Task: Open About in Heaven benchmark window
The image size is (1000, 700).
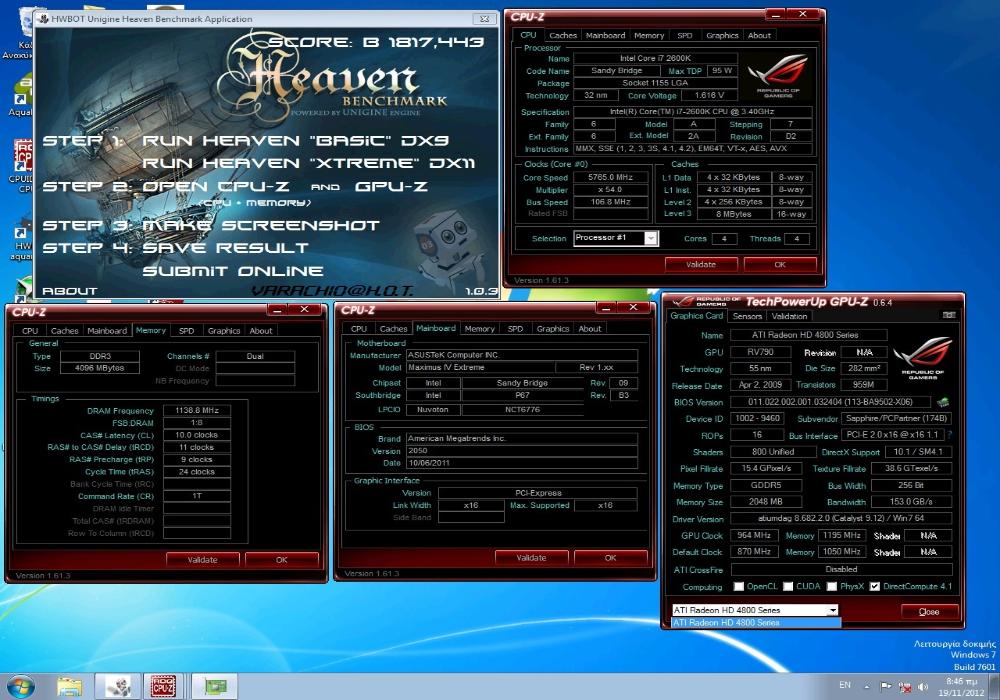Action: click(x=70, y=291)
